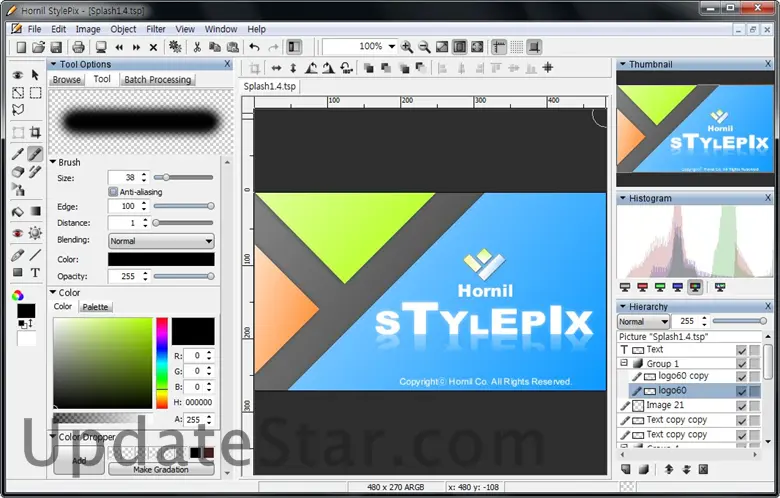Toggle the red histogram channel button
The height and width of the screenshot is (498, 780).
click(642, 287)
